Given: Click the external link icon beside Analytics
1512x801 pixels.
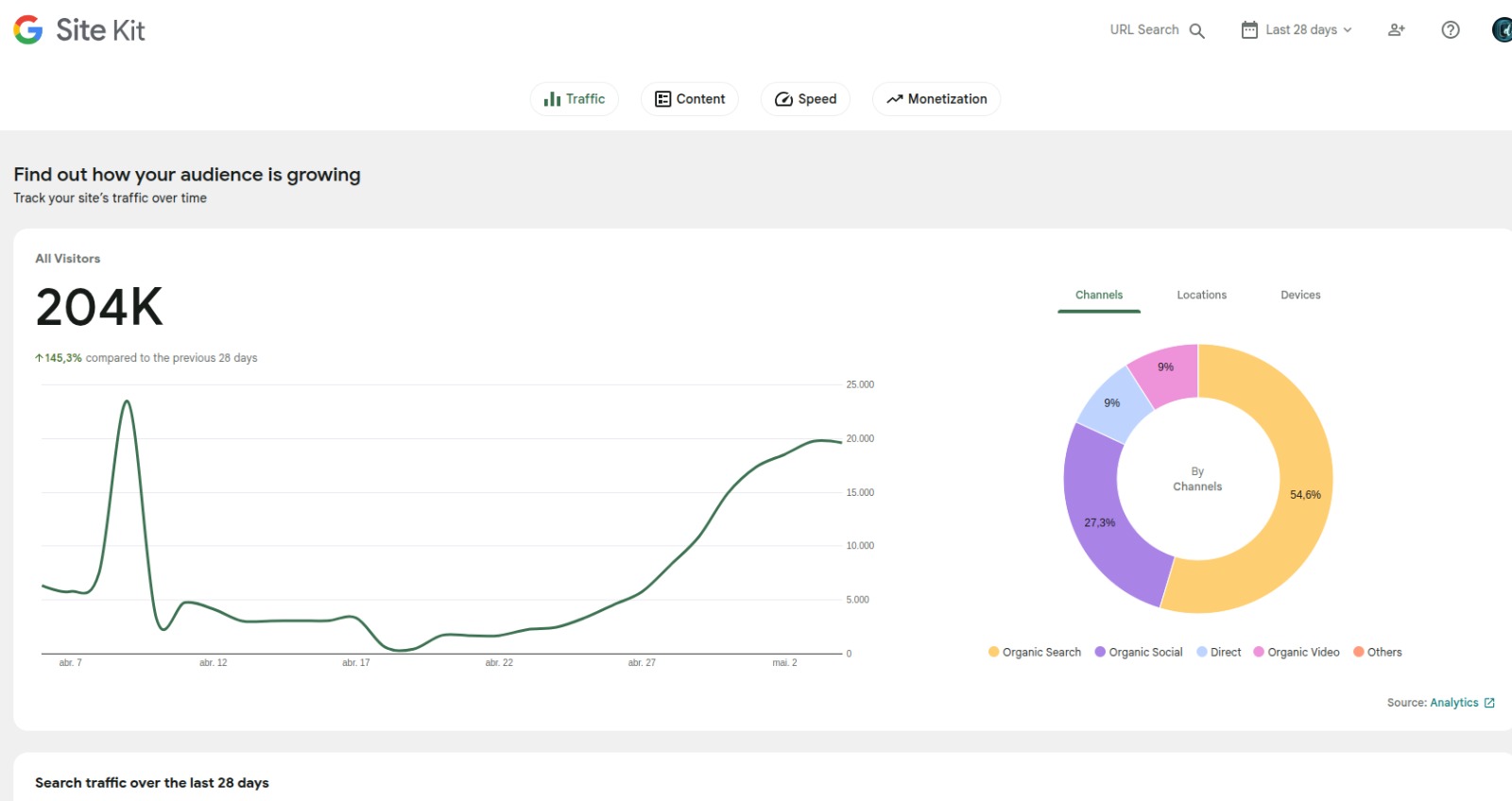Looking at the screenshot, I should [x=1490, y=703].
